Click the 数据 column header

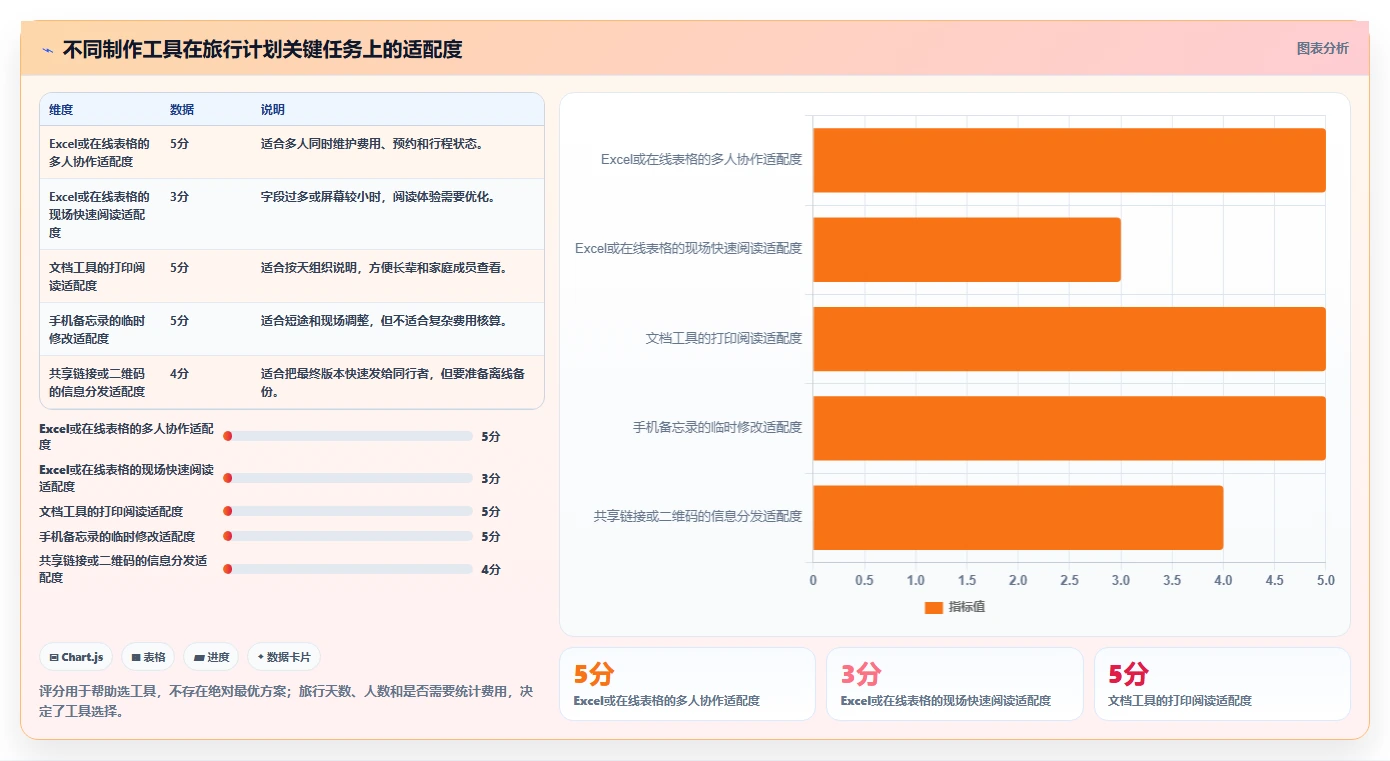pos(182,109)
